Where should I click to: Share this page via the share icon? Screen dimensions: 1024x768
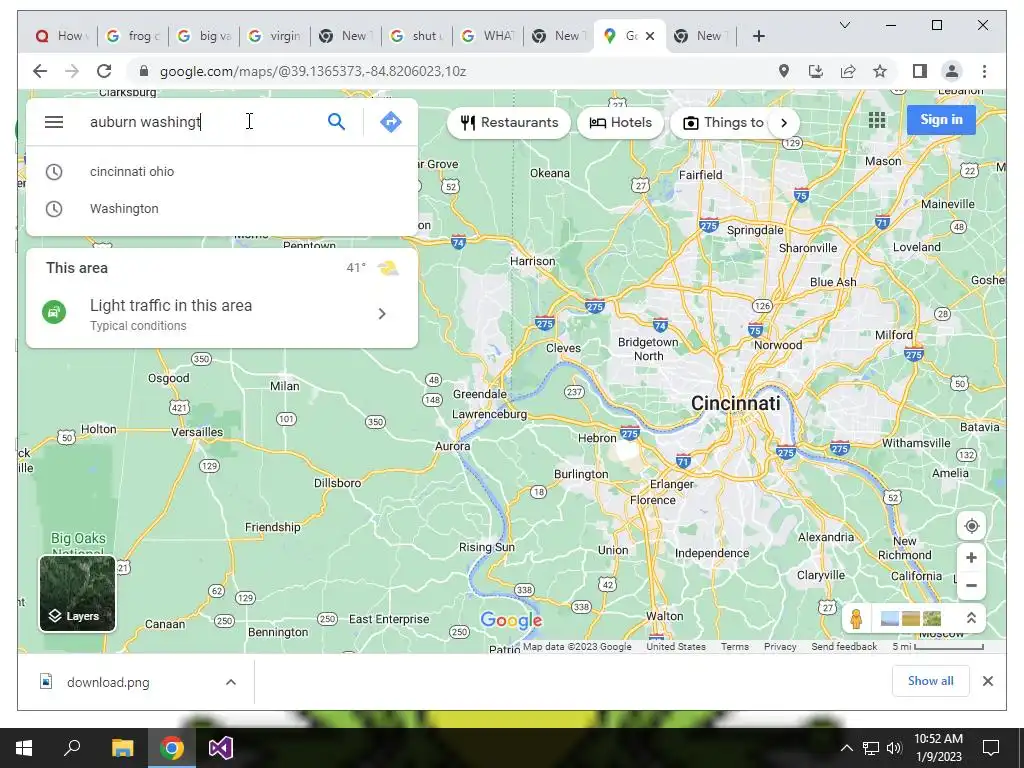click(x=848, y=71)
